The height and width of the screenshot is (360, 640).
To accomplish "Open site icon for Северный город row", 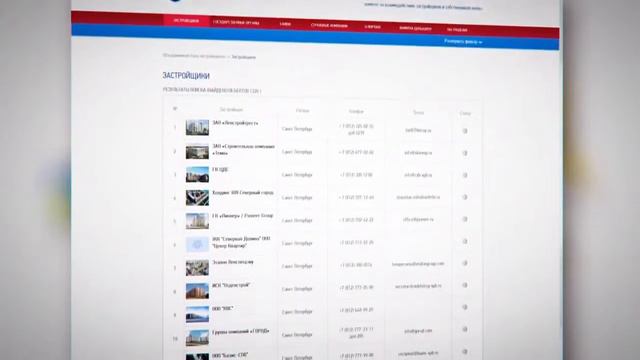I will coord(464,197).
